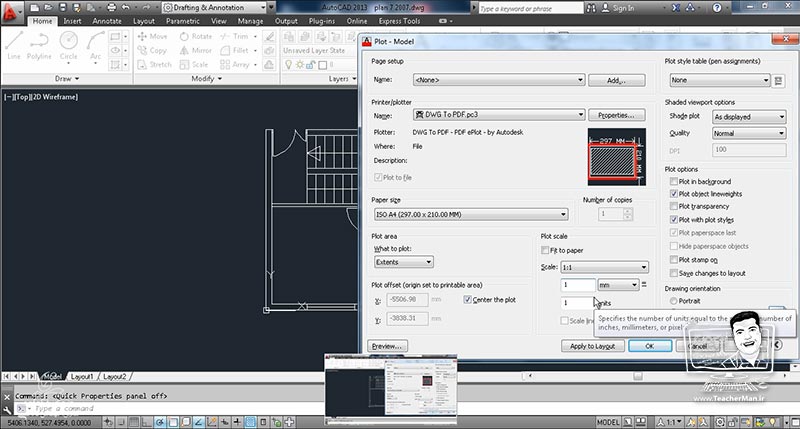Enable Plot transparency checkbox
Image resolution: width=800 pixels, height=429 pixels.
point(673,206)
